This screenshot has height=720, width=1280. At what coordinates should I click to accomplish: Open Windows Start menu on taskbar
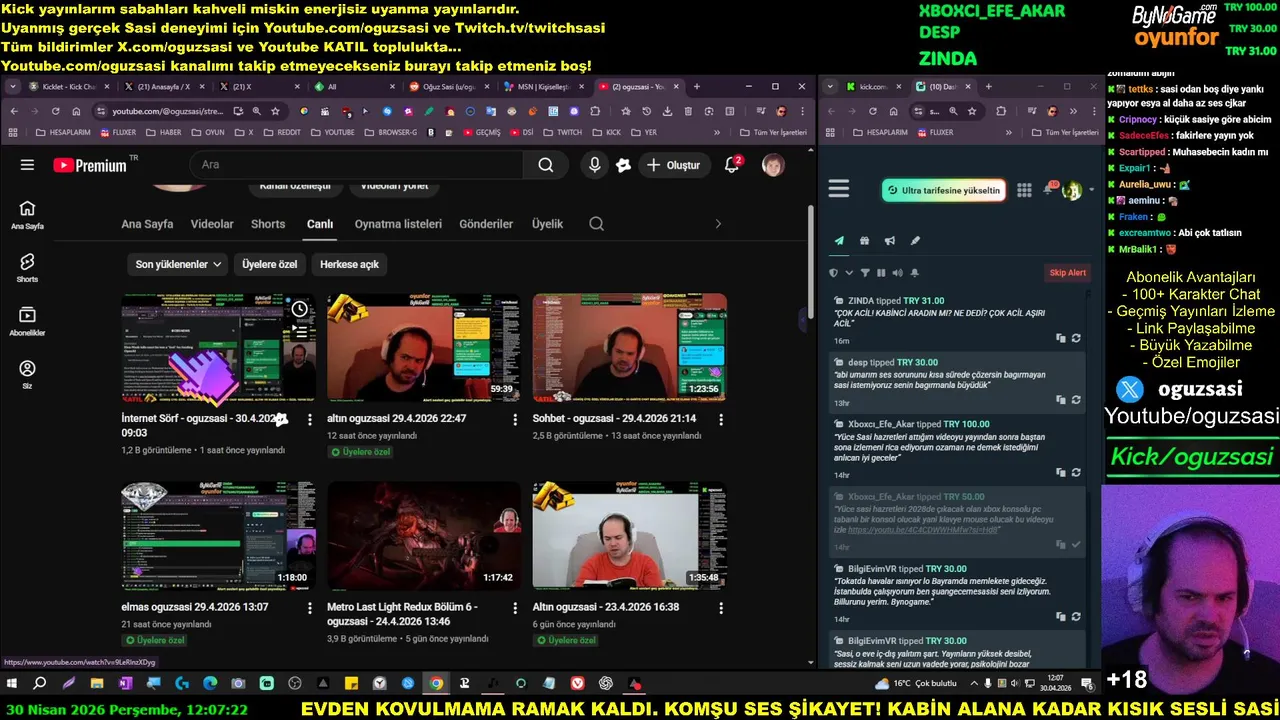pyautogui.click(x=12, y=684)
